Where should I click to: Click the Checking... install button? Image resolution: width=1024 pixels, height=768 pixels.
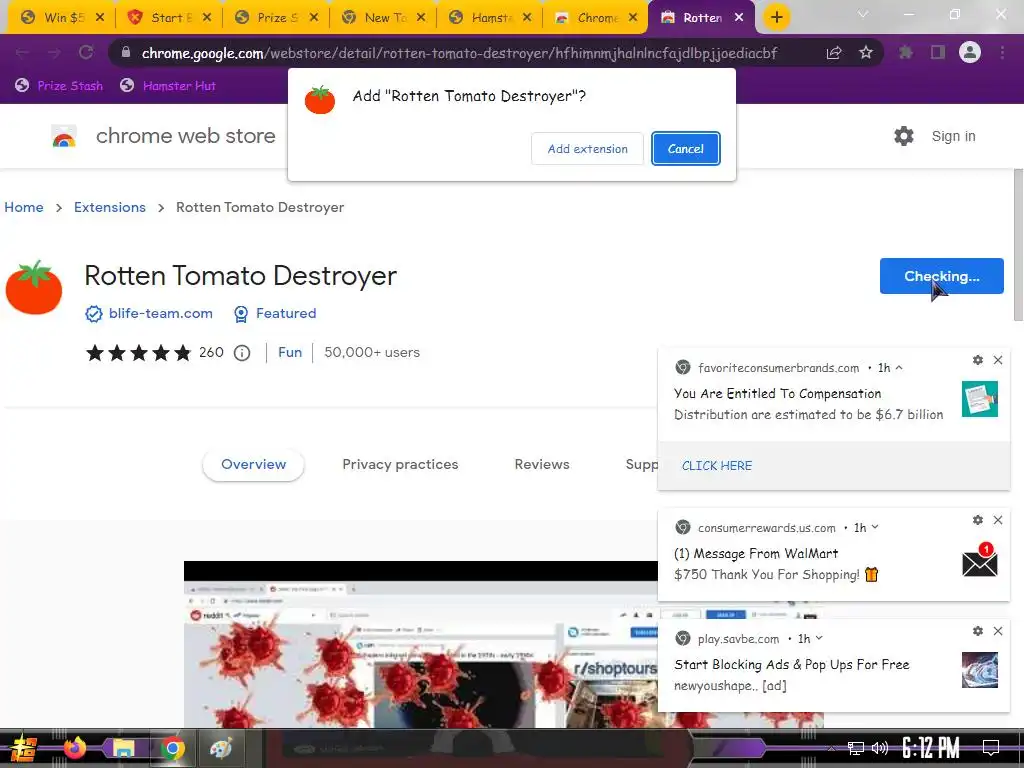(941, 276)
